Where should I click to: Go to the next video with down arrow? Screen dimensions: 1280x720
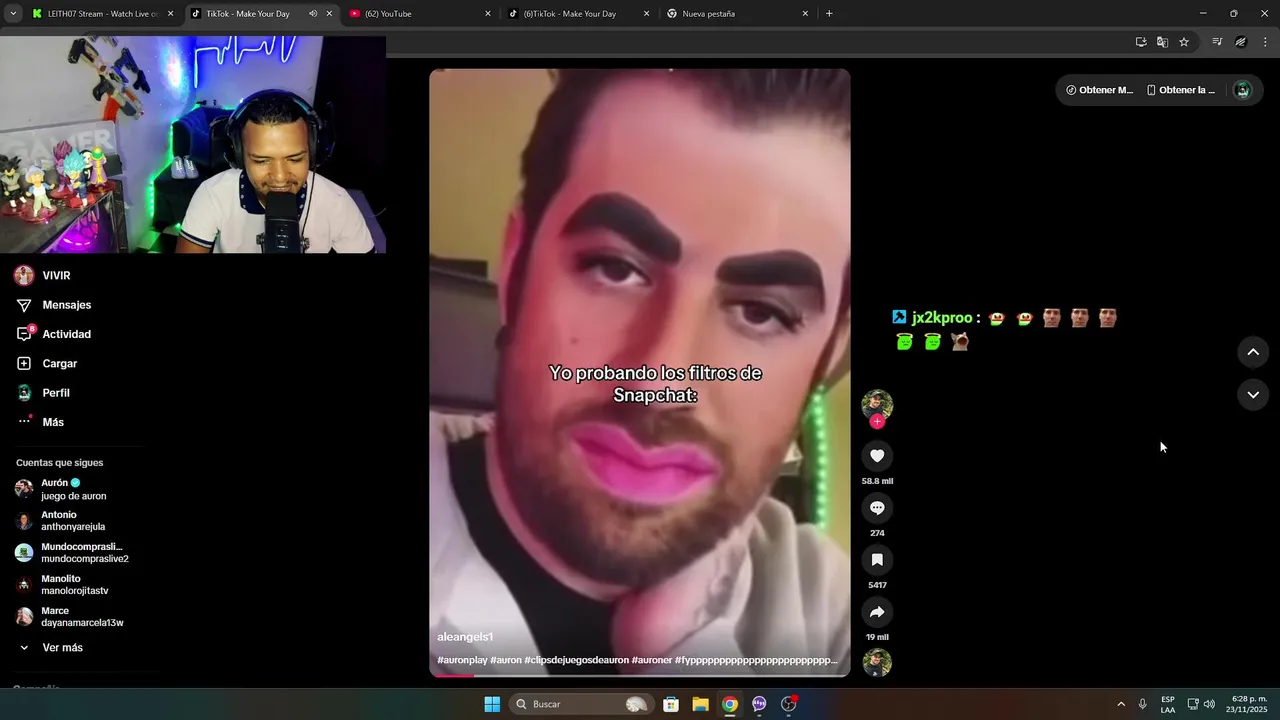point(1253,395)
